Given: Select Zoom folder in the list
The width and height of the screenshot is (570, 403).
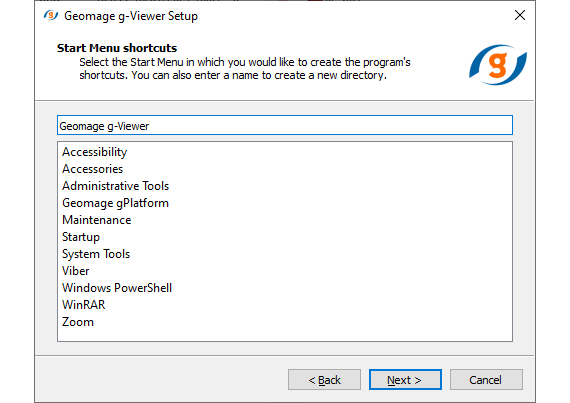Looking at the screenshot, I should tap(78, 322).
